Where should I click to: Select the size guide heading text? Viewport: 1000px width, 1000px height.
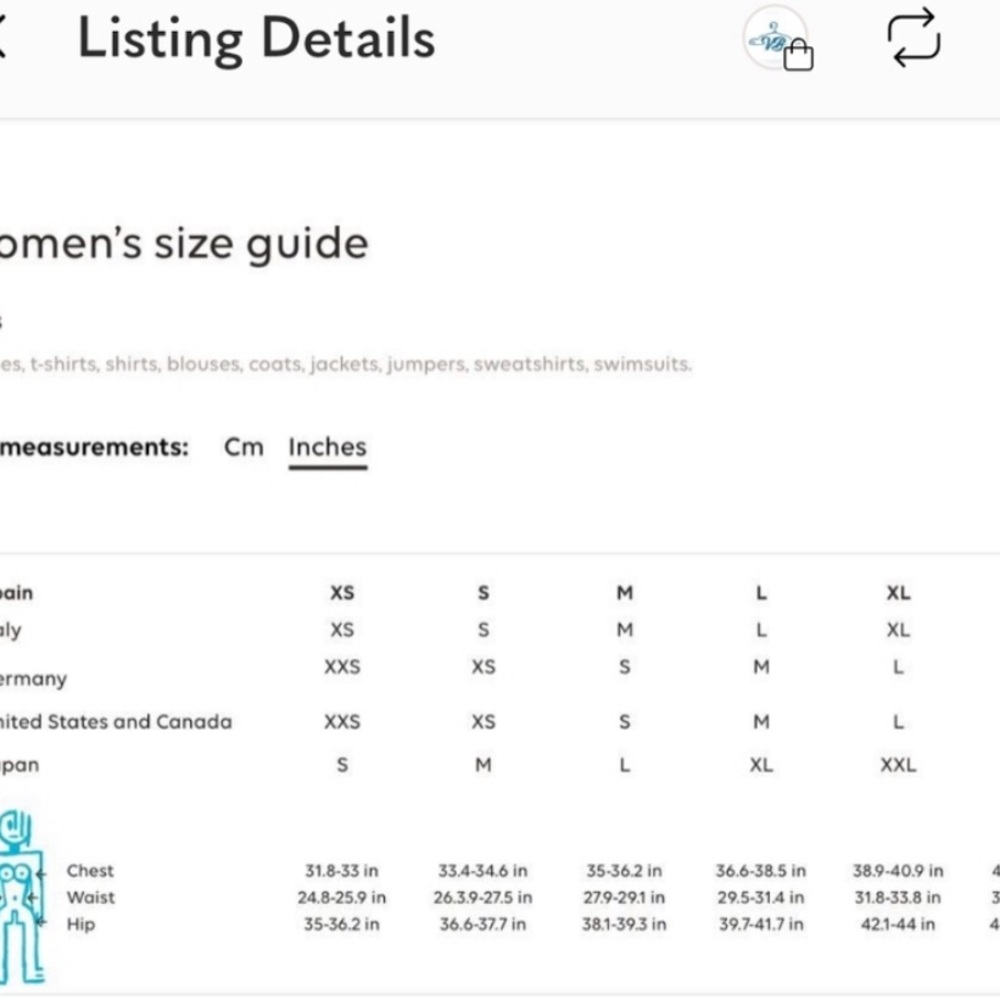coord(184,244)
